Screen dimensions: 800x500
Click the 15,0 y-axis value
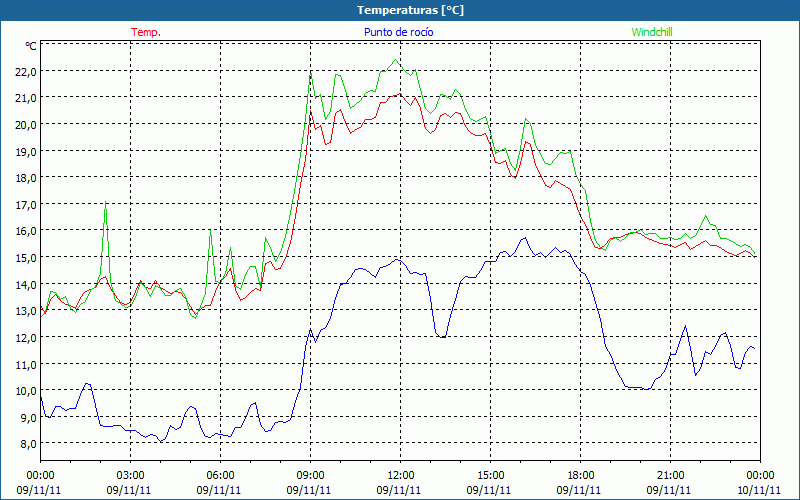[x=26, y=258]
